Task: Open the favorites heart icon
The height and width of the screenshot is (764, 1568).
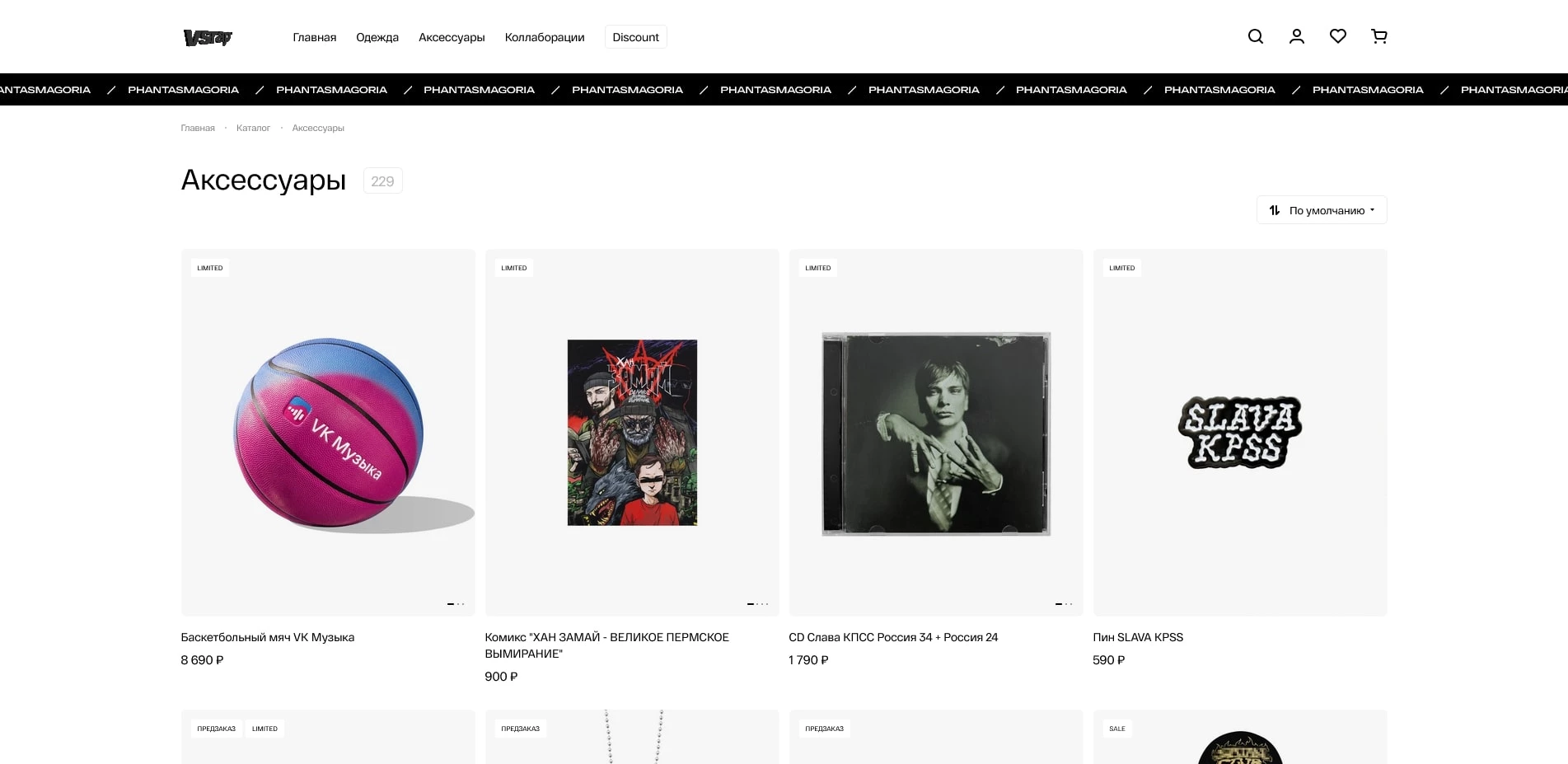Action: click(1337, 36)
